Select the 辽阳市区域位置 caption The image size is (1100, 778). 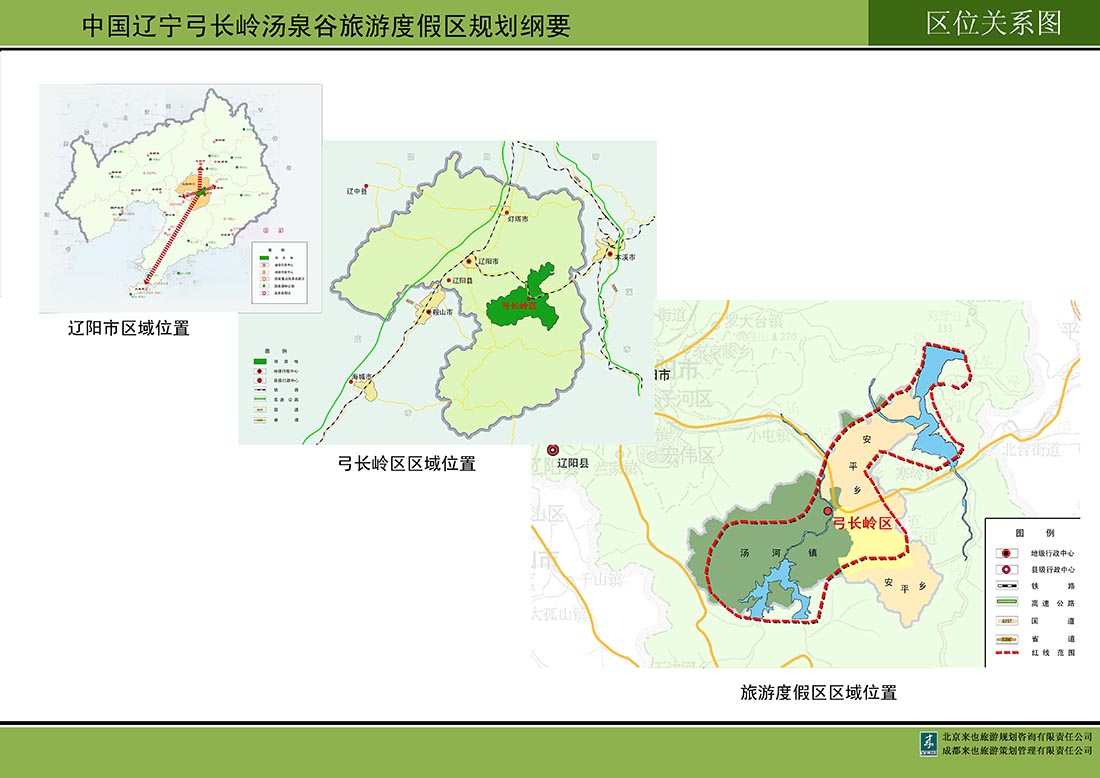pyautogui.click(x=128, y=328)
